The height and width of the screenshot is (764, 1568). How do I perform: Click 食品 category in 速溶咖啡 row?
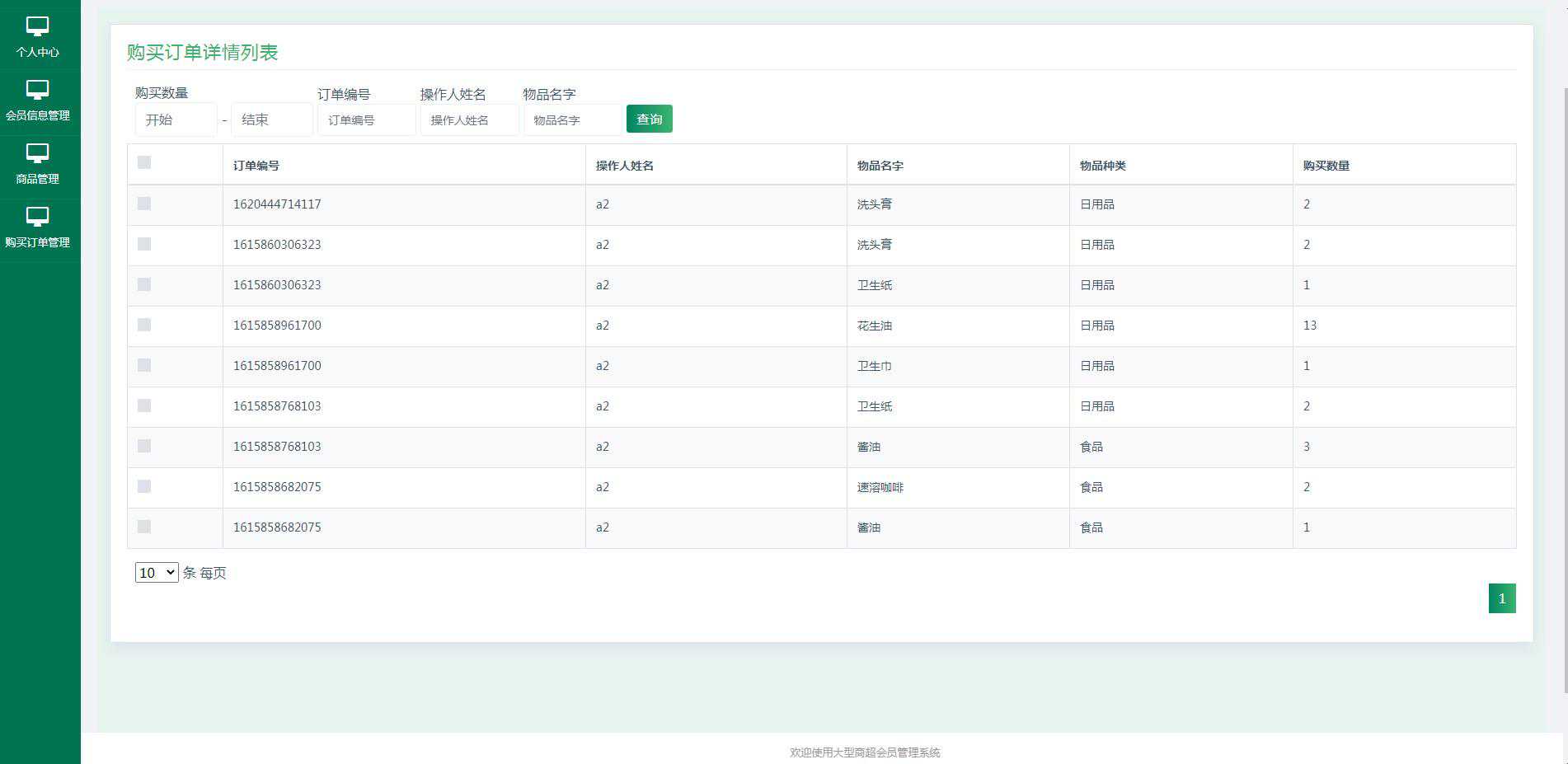point(1091,487)
